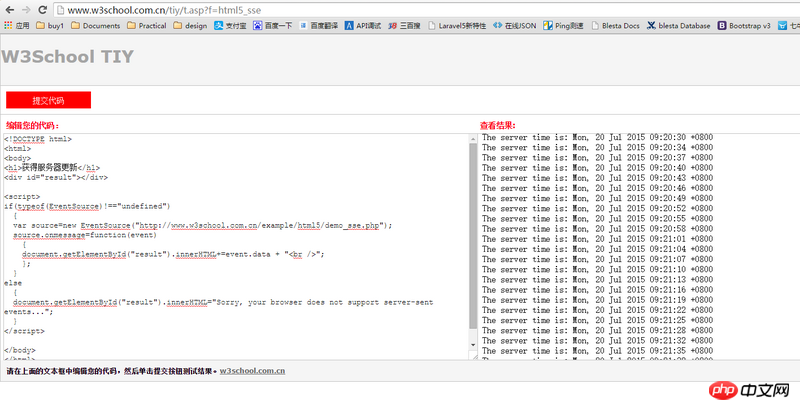
Task: Open the Practical bookmark folder
Action: tap(146, 25)
